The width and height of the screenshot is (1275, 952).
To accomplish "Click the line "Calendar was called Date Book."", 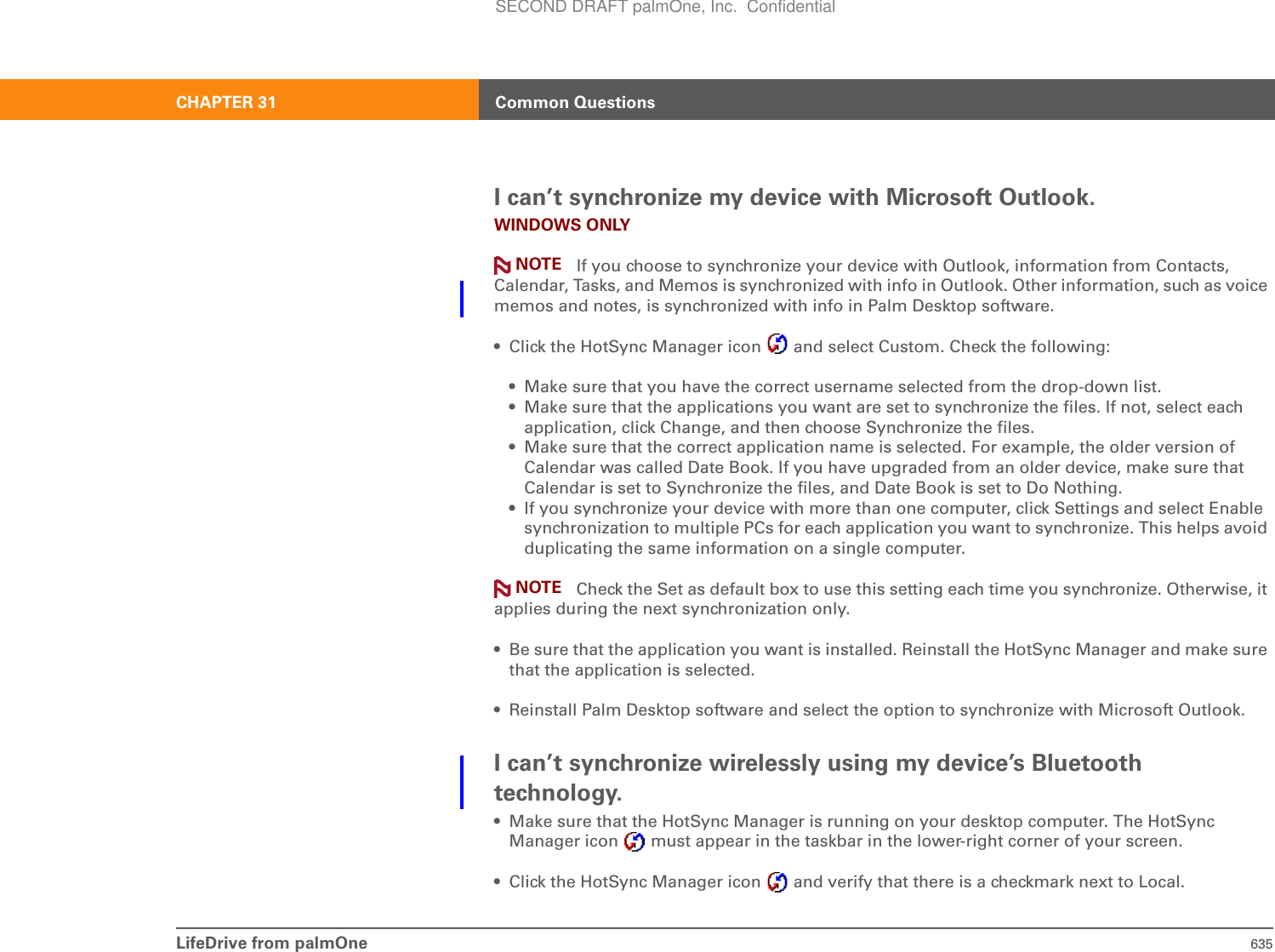I will (x=884, y=467).
